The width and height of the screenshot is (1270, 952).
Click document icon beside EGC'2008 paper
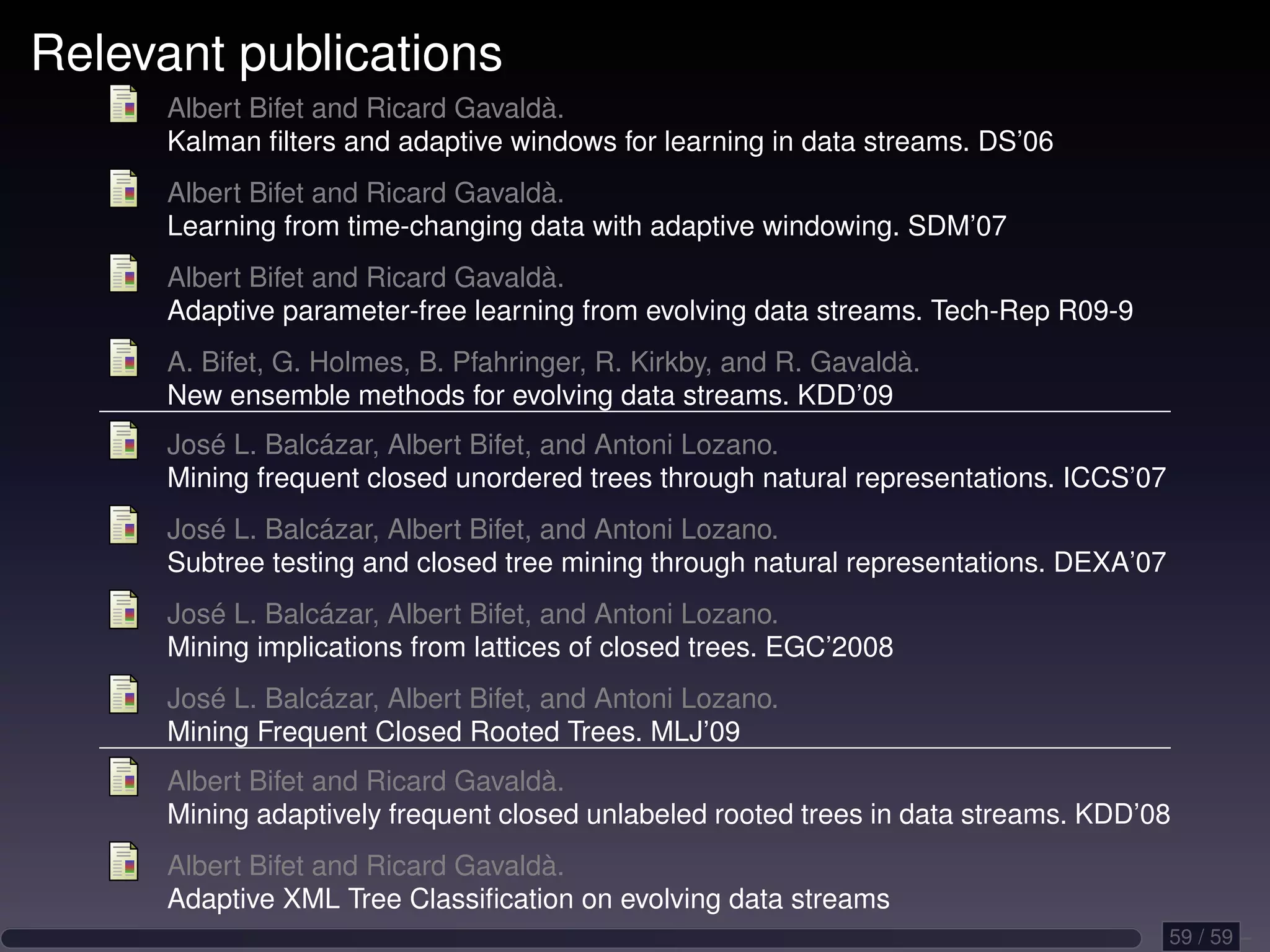123,609
